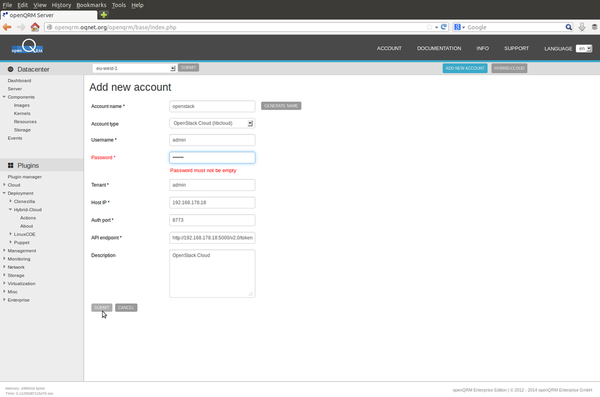This screenshot has width=600, height=397.
Task: Collapse the Deployment tree node
Action: pyautogui.click(x=4, y=193)
